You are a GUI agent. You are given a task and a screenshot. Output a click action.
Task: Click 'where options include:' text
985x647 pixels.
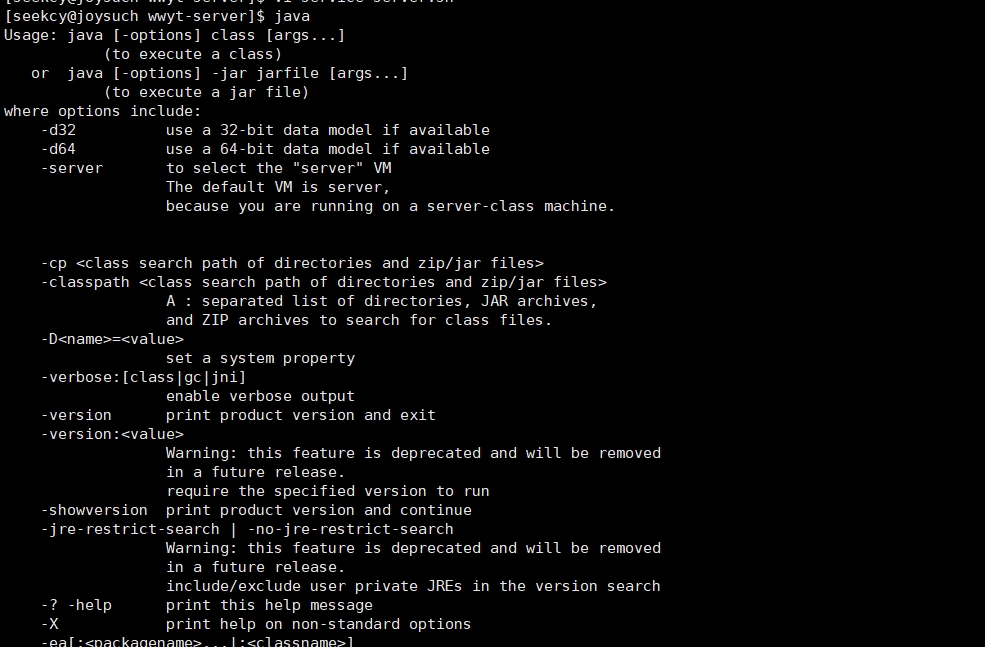click(x=102, y=111)
